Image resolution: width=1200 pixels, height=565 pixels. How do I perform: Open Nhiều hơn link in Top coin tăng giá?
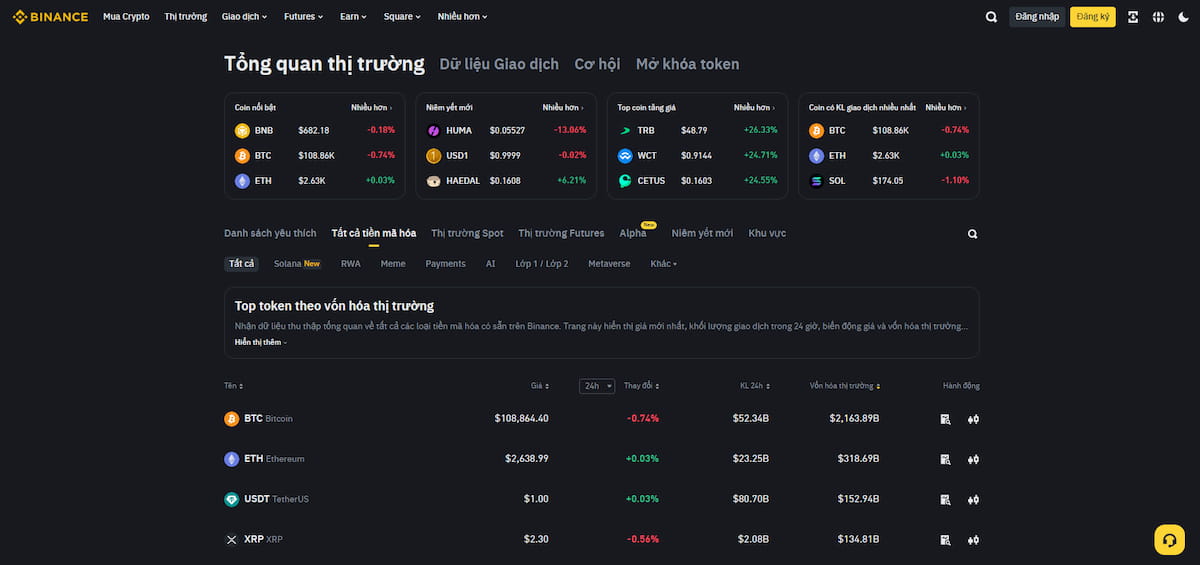tap(755, 107)
